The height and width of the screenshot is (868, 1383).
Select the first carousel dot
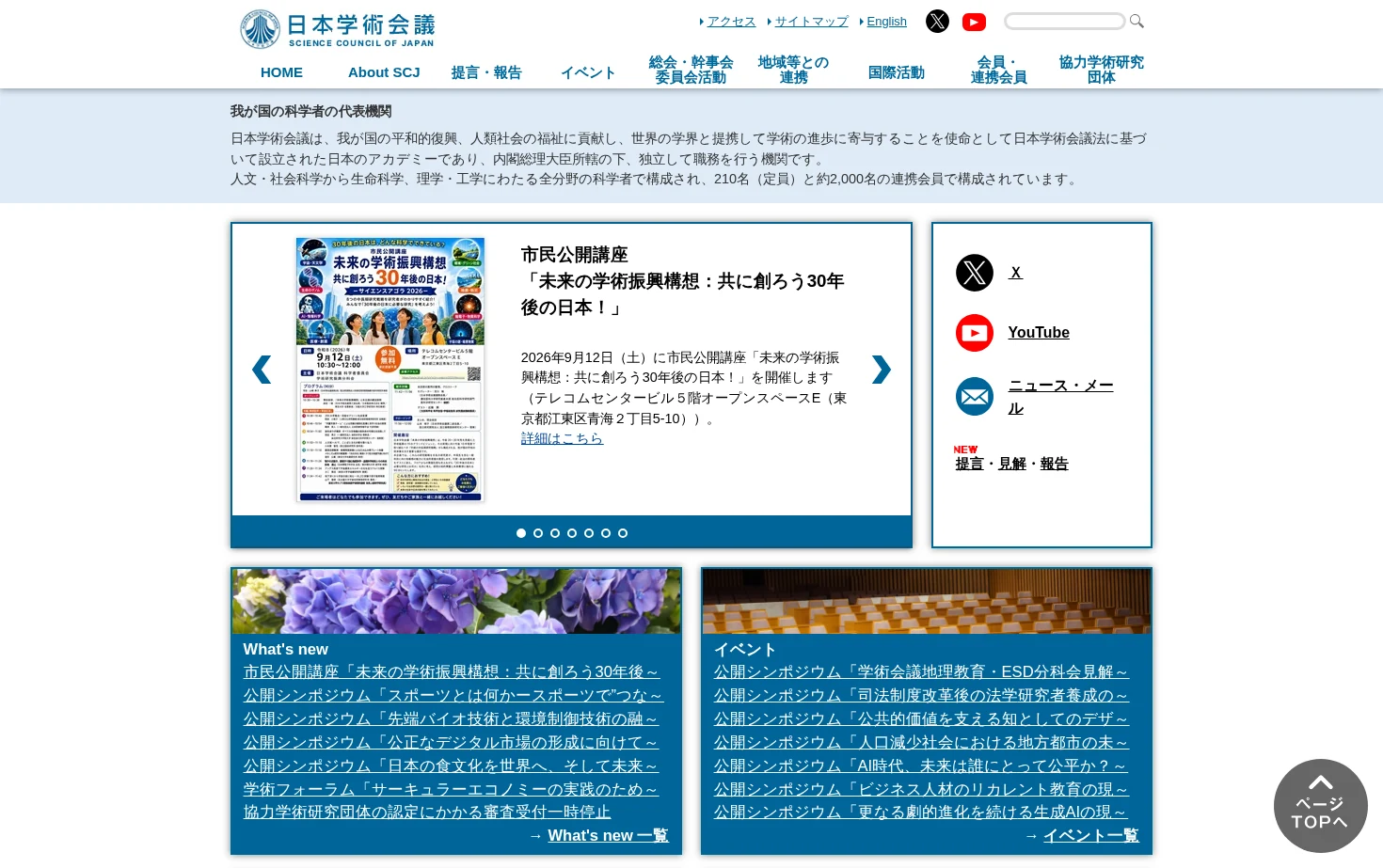pos(521,533)
